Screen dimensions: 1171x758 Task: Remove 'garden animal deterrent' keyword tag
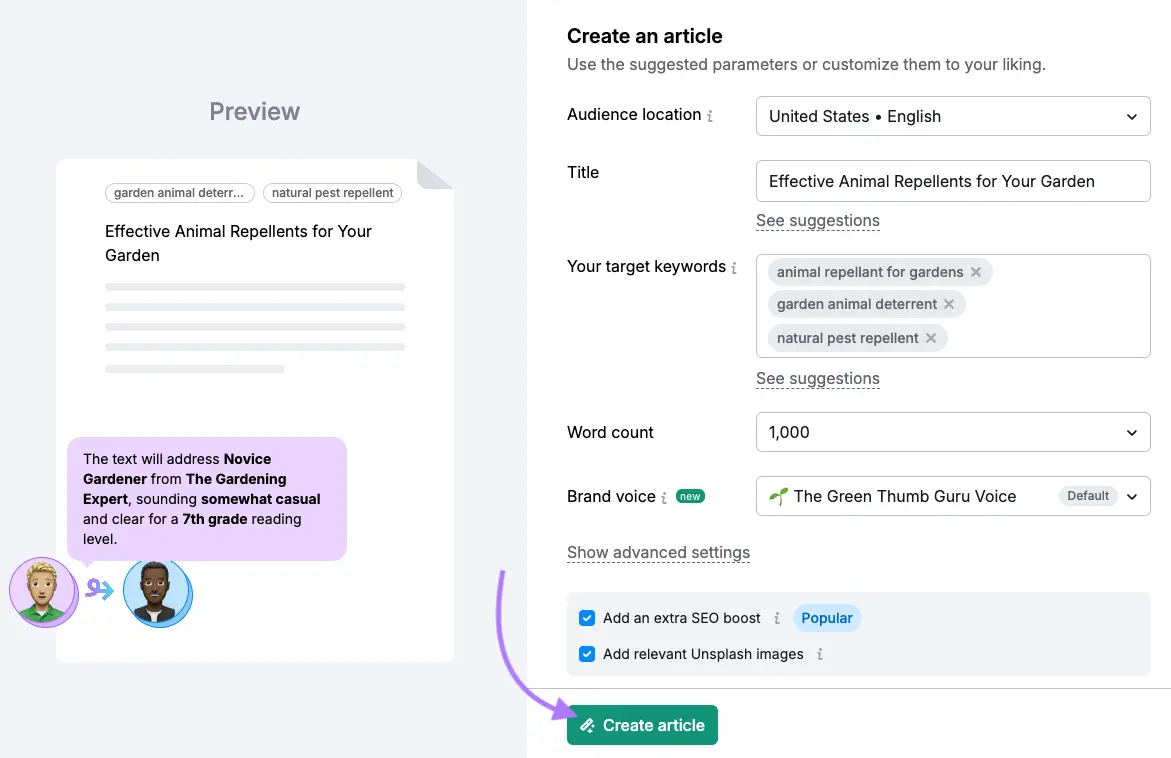coord(949,304)
